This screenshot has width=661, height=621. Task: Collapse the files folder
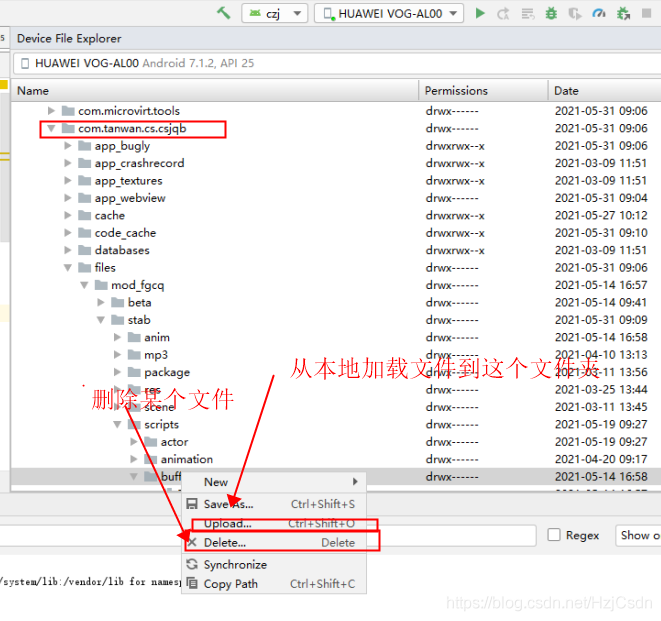pyautogui.click(x=68, y=268)
